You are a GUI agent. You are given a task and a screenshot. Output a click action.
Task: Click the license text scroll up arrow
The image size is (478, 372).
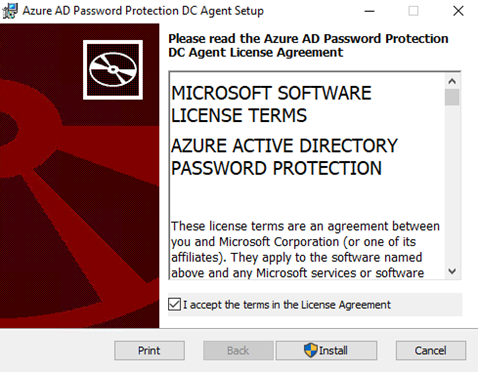452,81
